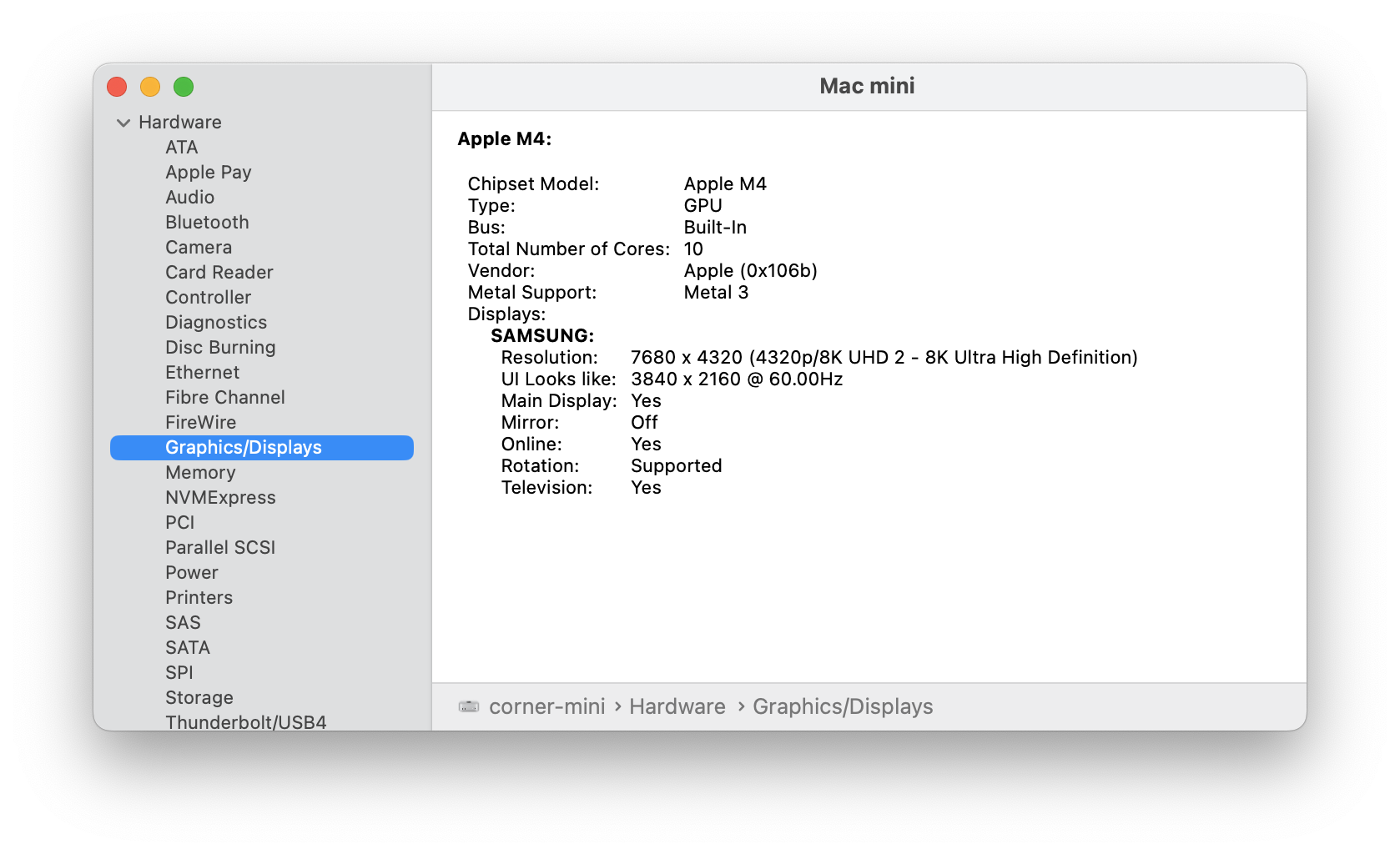Open NVMExpress hardware details

pos(219,497)
